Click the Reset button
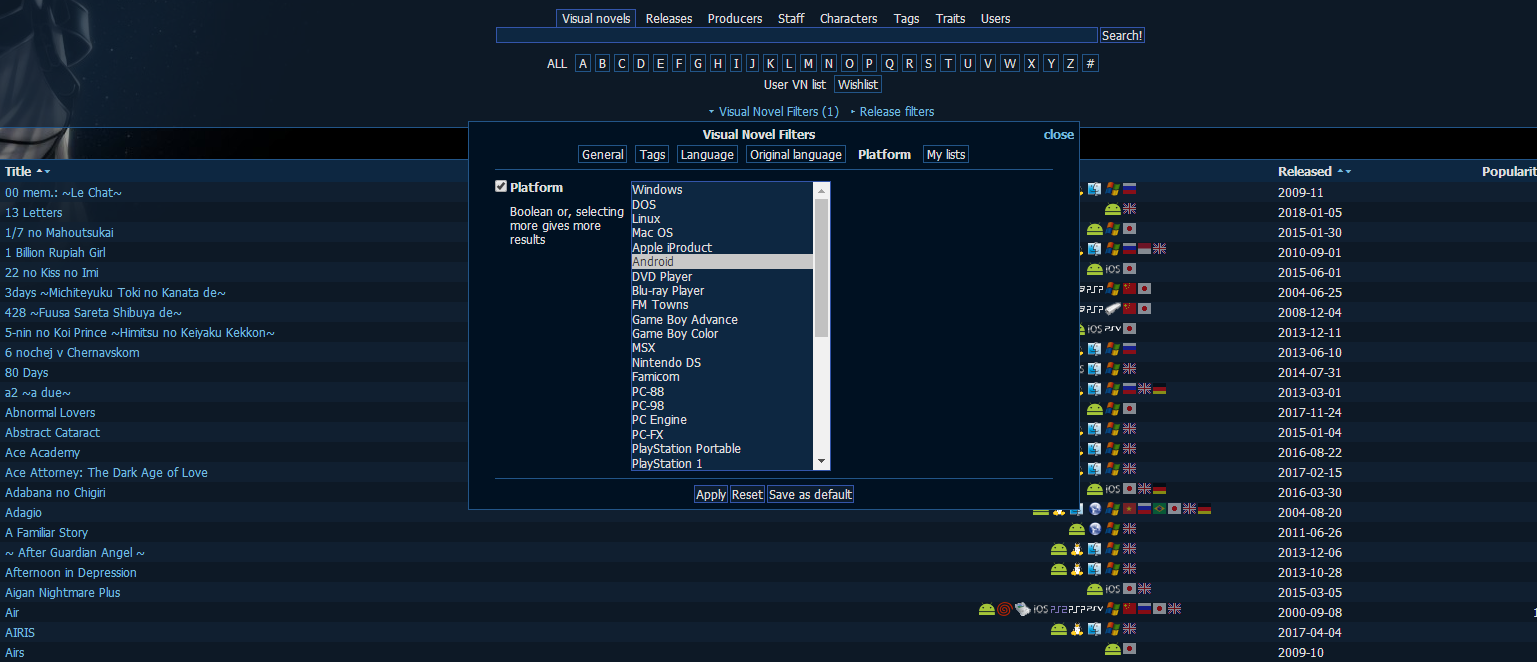The height and width of the screenshot is (662, 1537). click(747, 494)
